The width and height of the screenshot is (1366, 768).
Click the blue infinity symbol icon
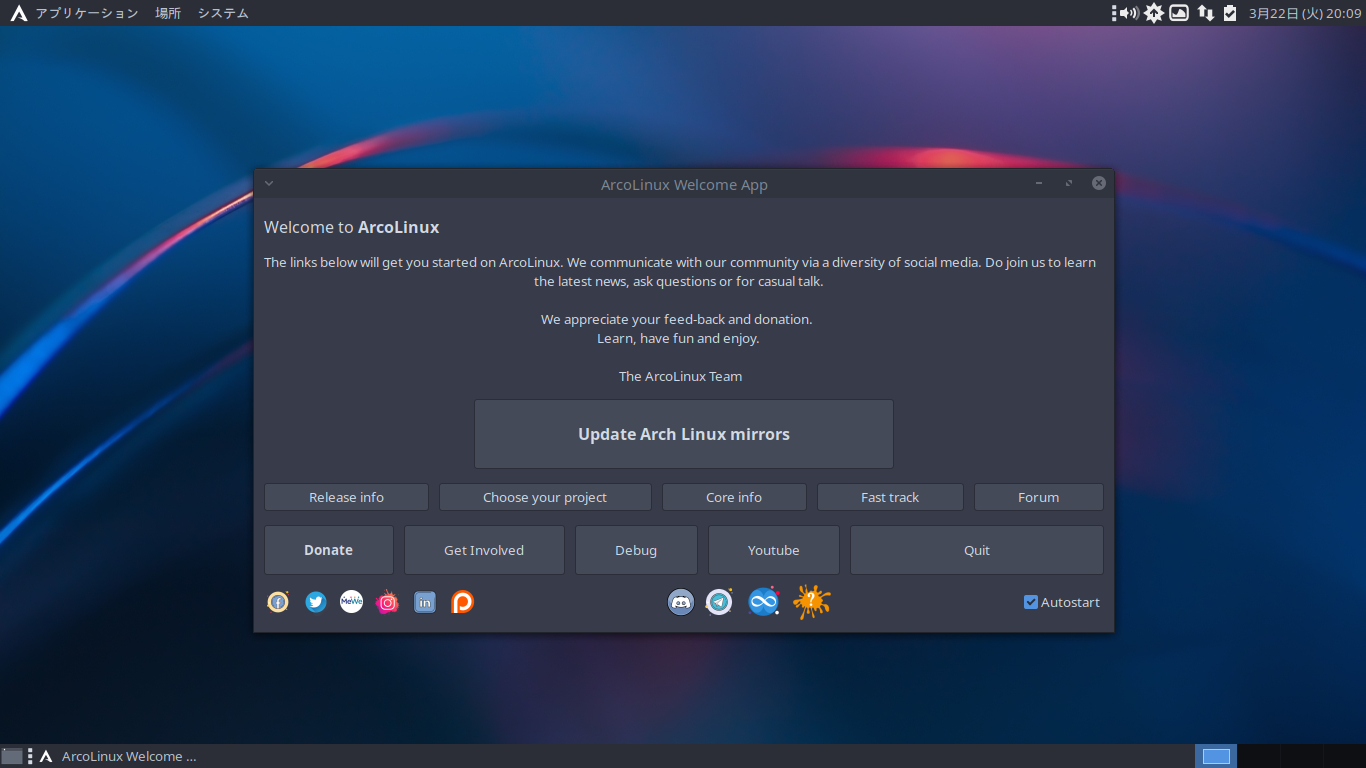click(764, 602)
